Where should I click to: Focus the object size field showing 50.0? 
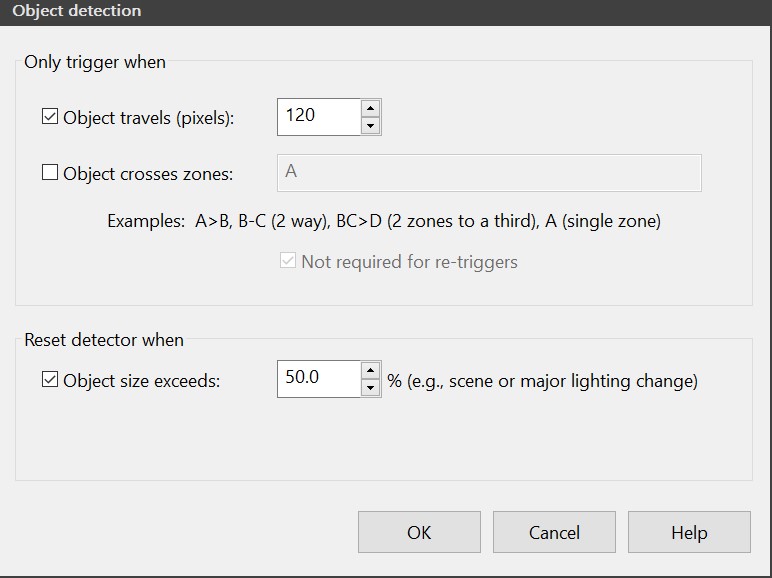(318, 379)
